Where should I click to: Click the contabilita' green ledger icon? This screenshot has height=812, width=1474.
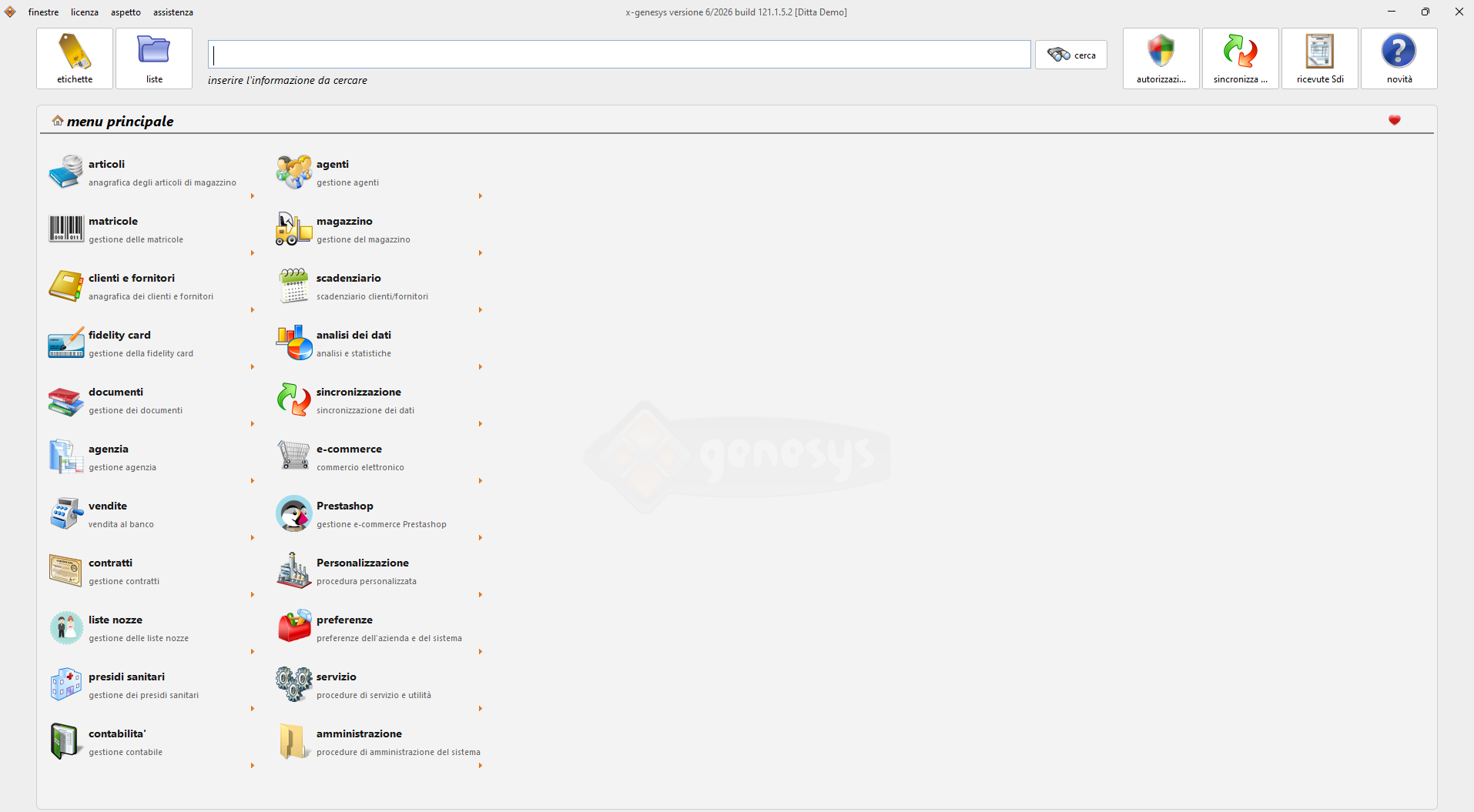click(65, 741)
